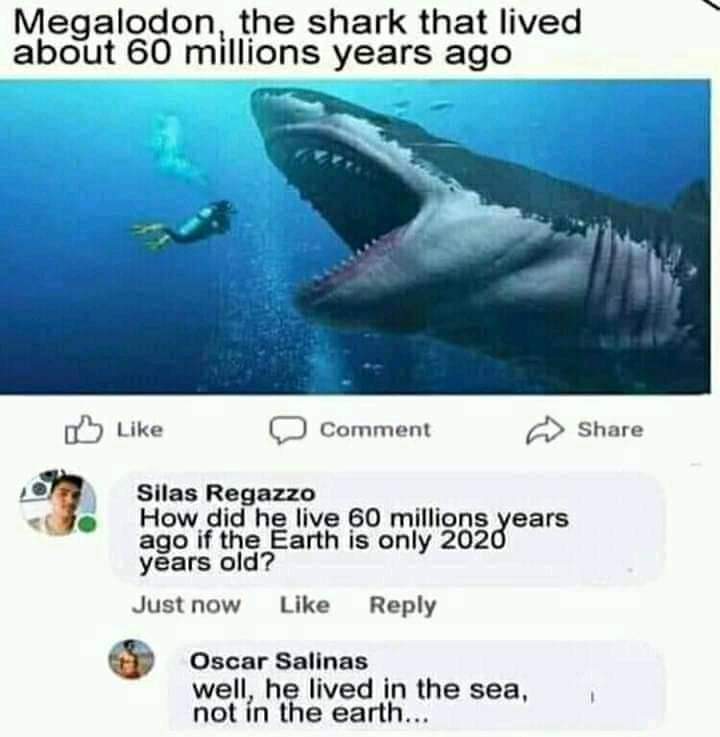Open Silas Regazzo's profile picture

tap(59, 503)
